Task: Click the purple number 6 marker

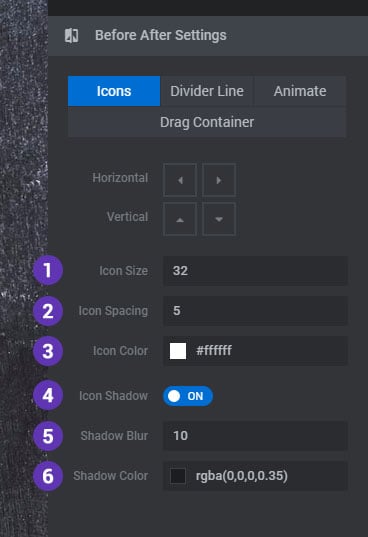Action: [x=48, y=476]
